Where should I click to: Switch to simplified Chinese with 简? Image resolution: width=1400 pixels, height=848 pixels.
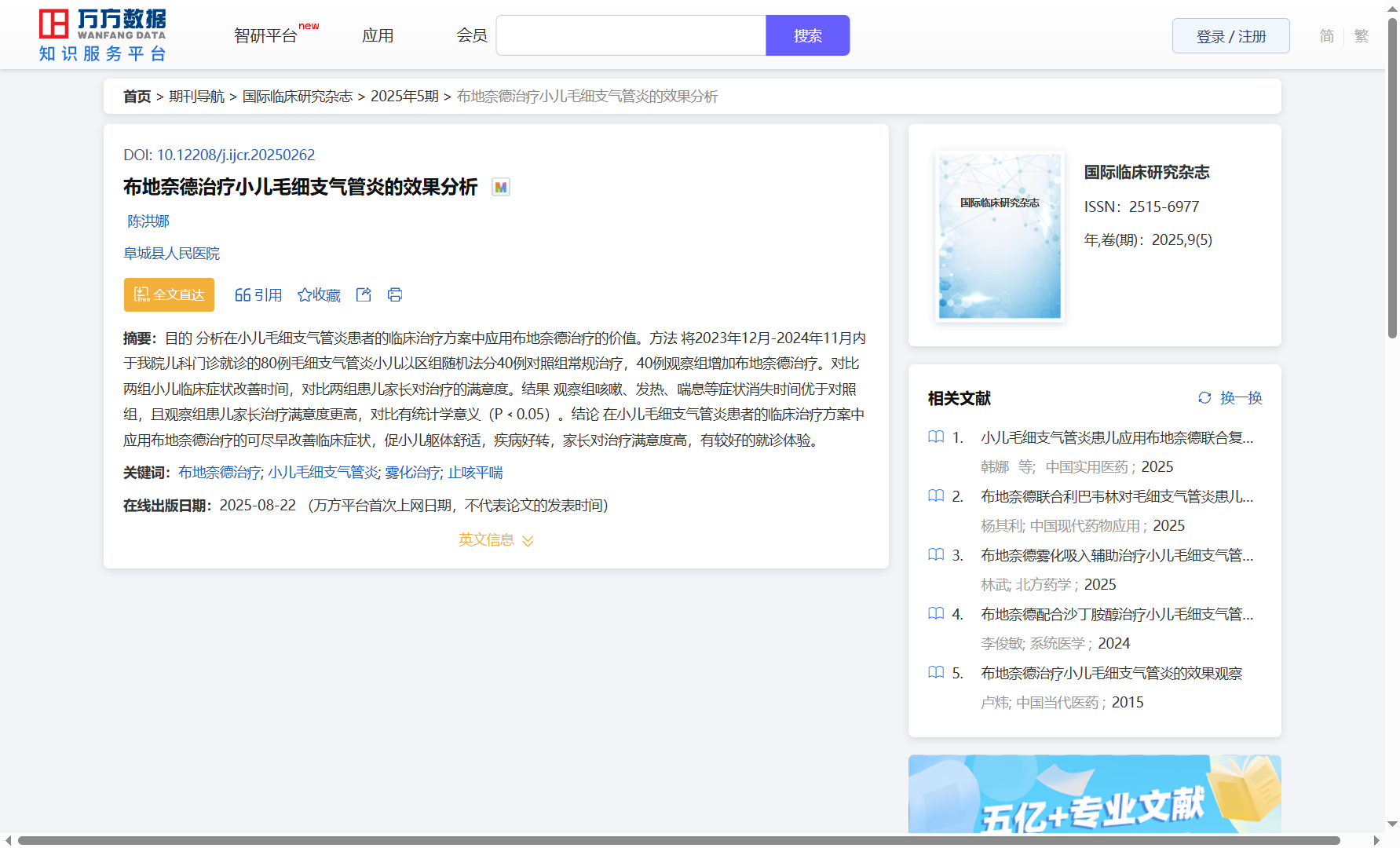(x=1327, y=36)
